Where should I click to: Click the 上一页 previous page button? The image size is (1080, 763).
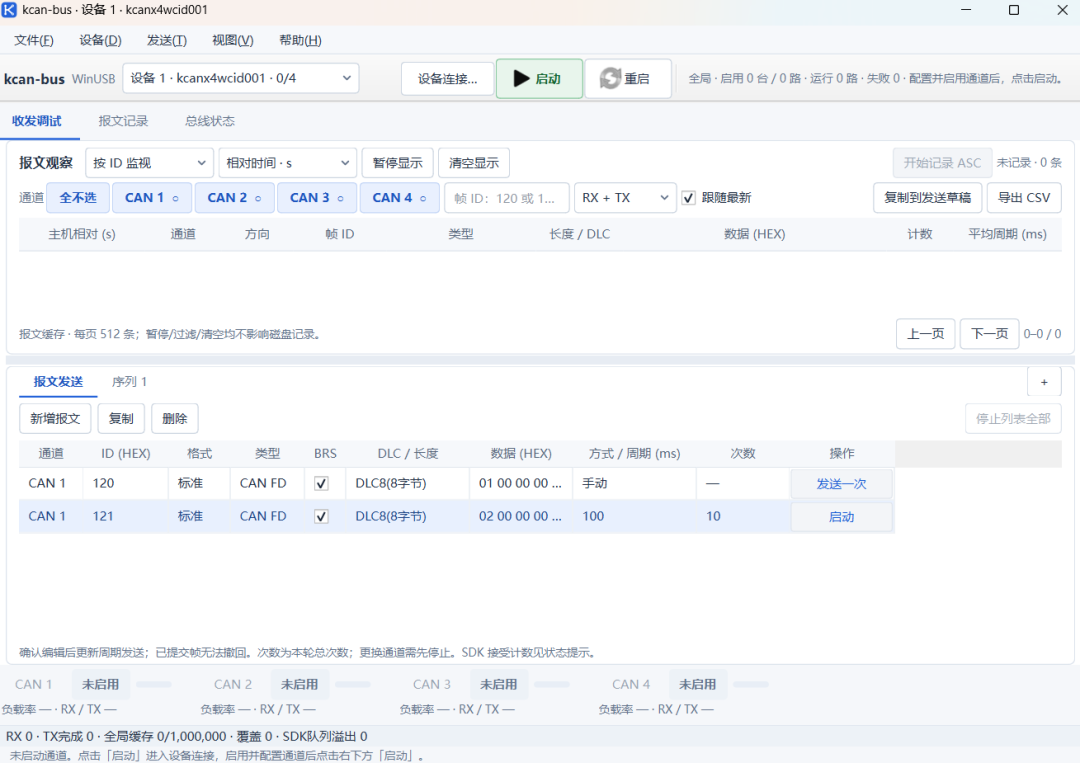[x=926, y=334]
